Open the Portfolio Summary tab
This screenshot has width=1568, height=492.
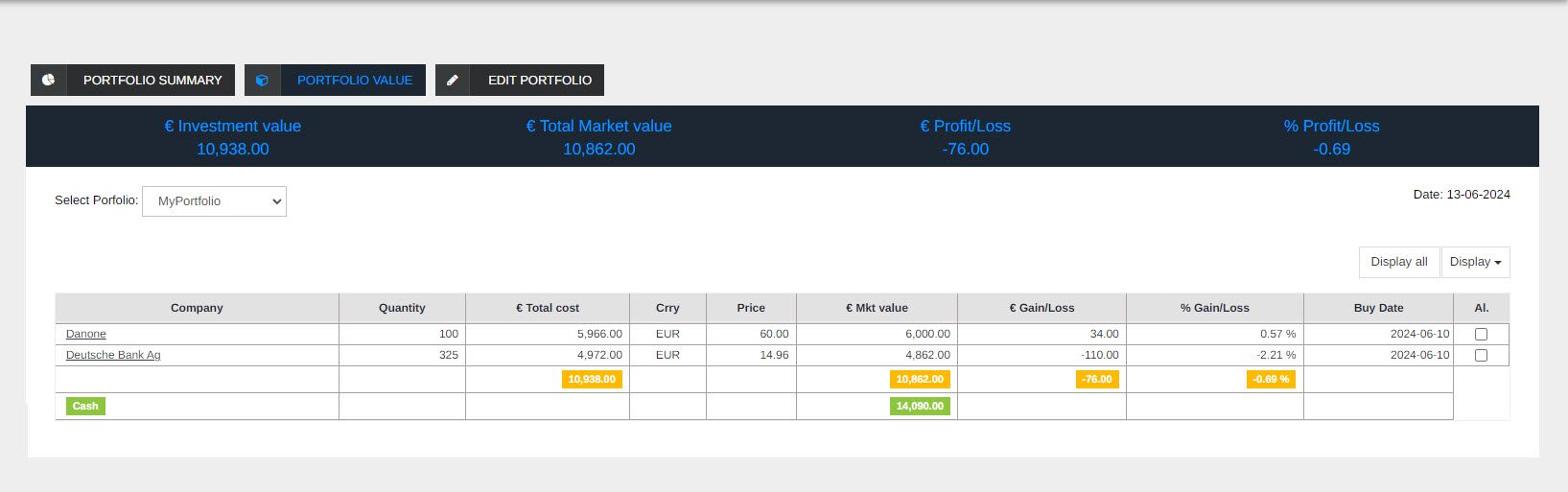[152, 81]
